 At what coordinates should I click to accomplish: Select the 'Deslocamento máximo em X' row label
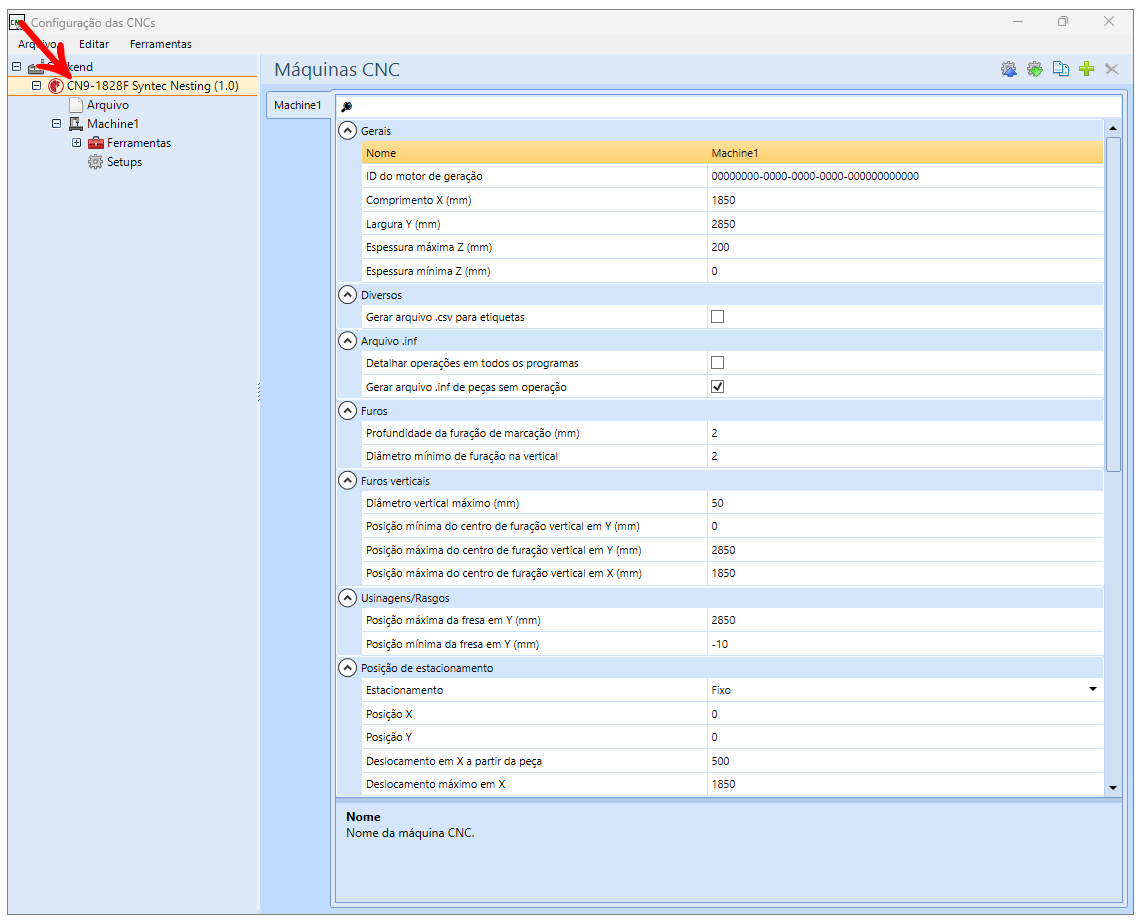pos(436,784)
